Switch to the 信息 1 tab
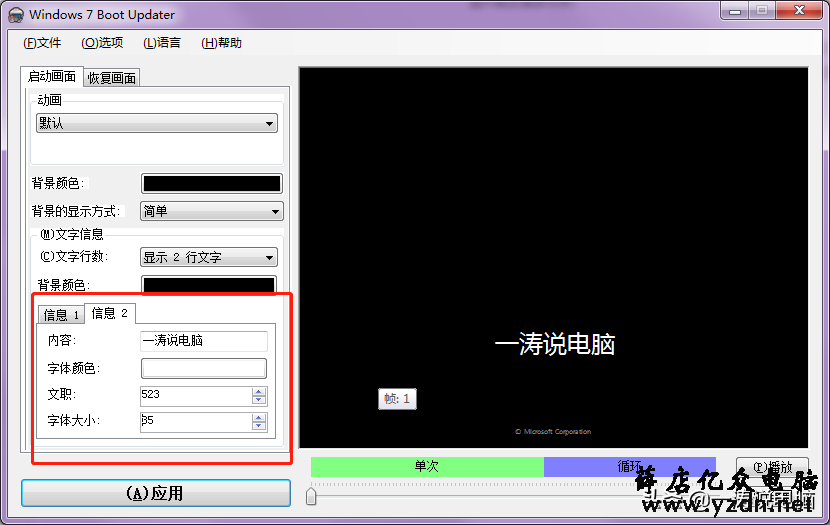 click(x=61, y=315)
